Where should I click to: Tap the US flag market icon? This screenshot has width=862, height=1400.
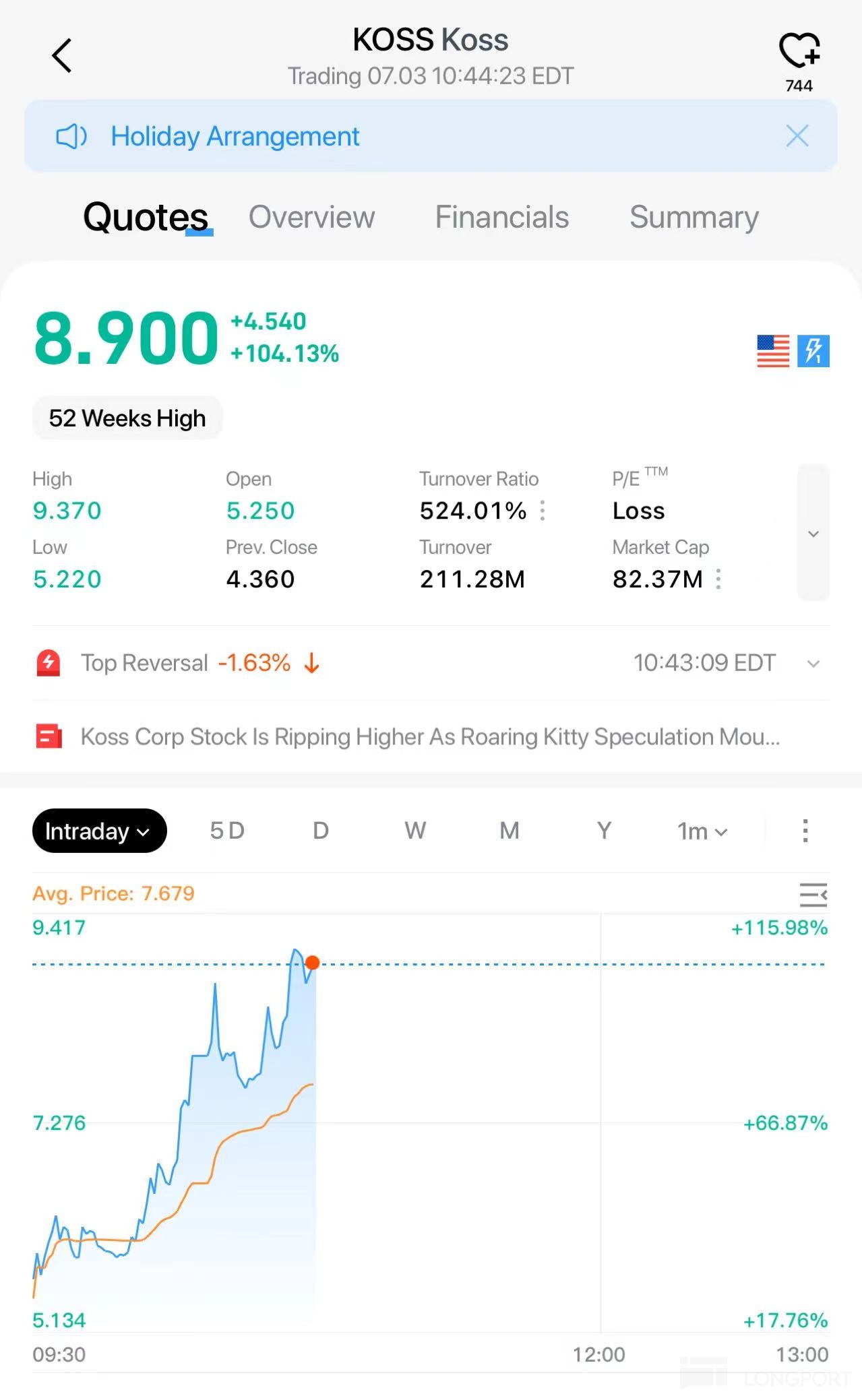(773, 351)
